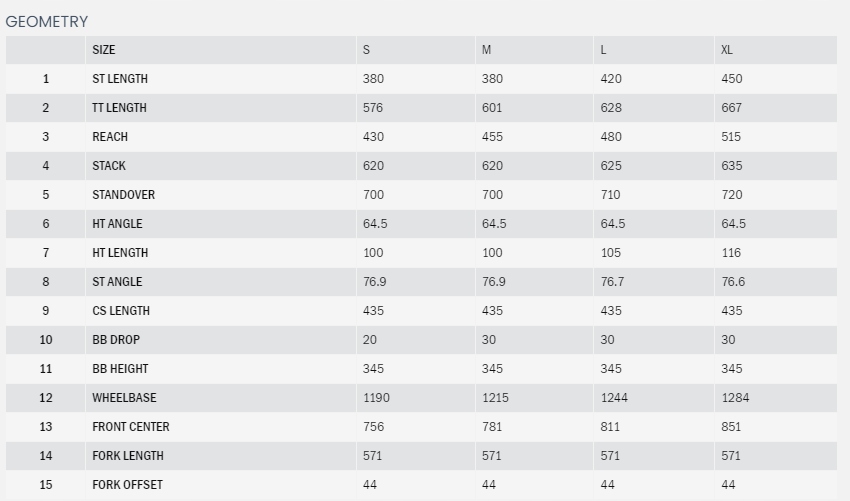
Task: Select the WHEELBASE row label
Action: (x=124, y=398)
